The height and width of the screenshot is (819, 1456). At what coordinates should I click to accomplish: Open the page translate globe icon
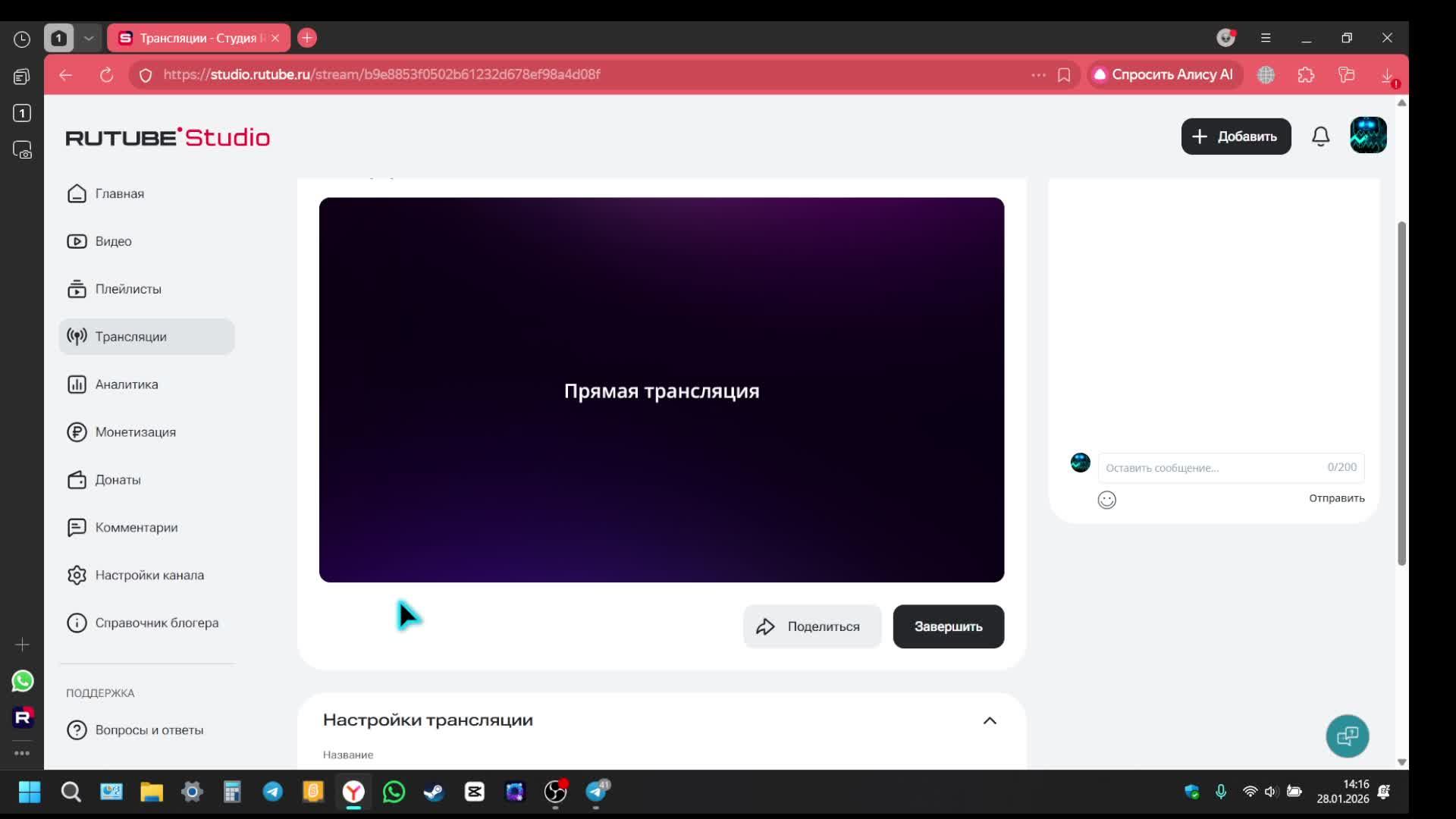pos(1266,74)
